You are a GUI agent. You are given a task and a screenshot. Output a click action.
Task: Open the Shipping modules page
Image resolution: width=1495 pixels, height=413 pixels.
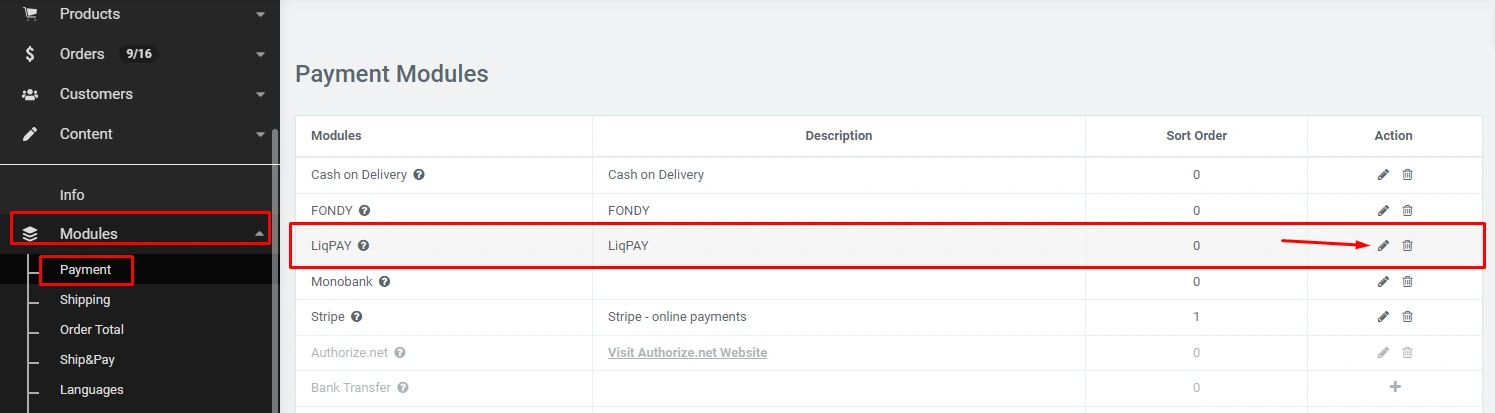click(85, 300)
